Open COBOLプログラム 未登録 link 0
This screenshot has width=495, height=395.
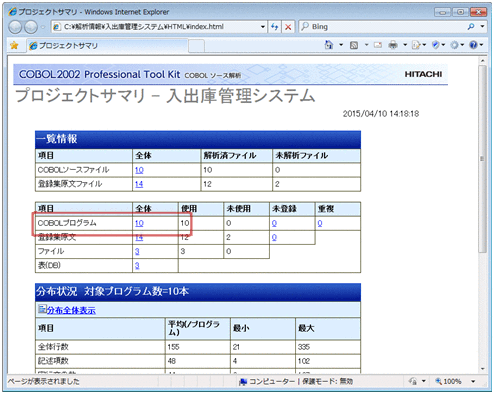click(274, 223)
